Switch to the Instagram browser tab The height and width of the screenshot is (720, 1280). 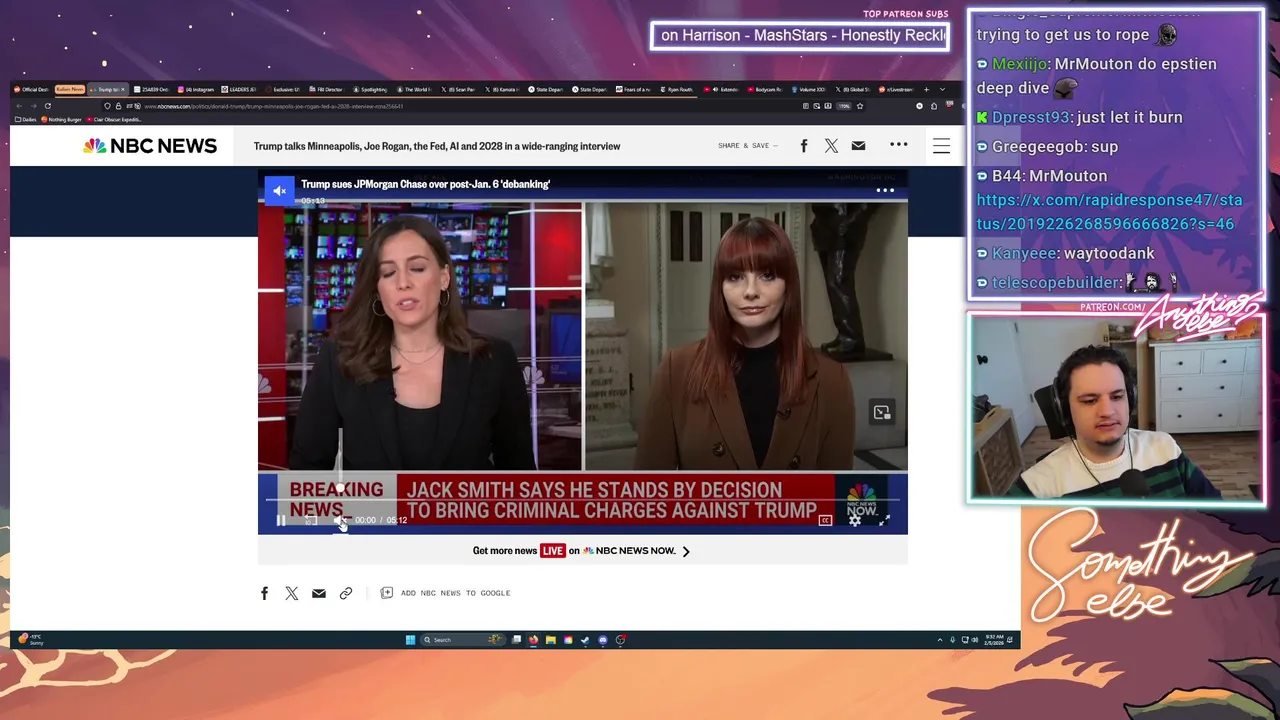pos(195,89)
